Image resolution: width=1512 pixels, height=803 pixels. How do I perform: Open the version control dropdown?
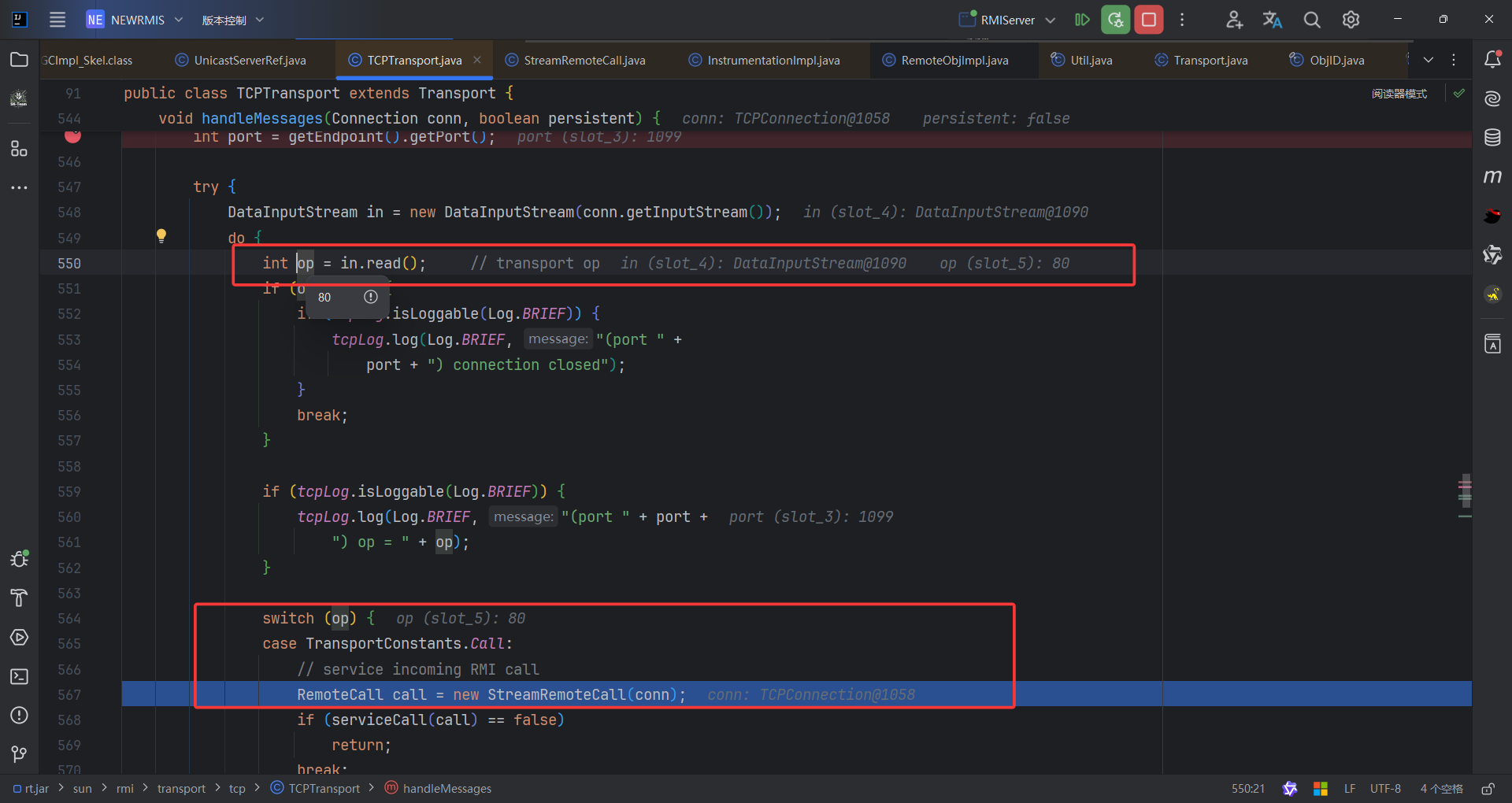[232, 20]
